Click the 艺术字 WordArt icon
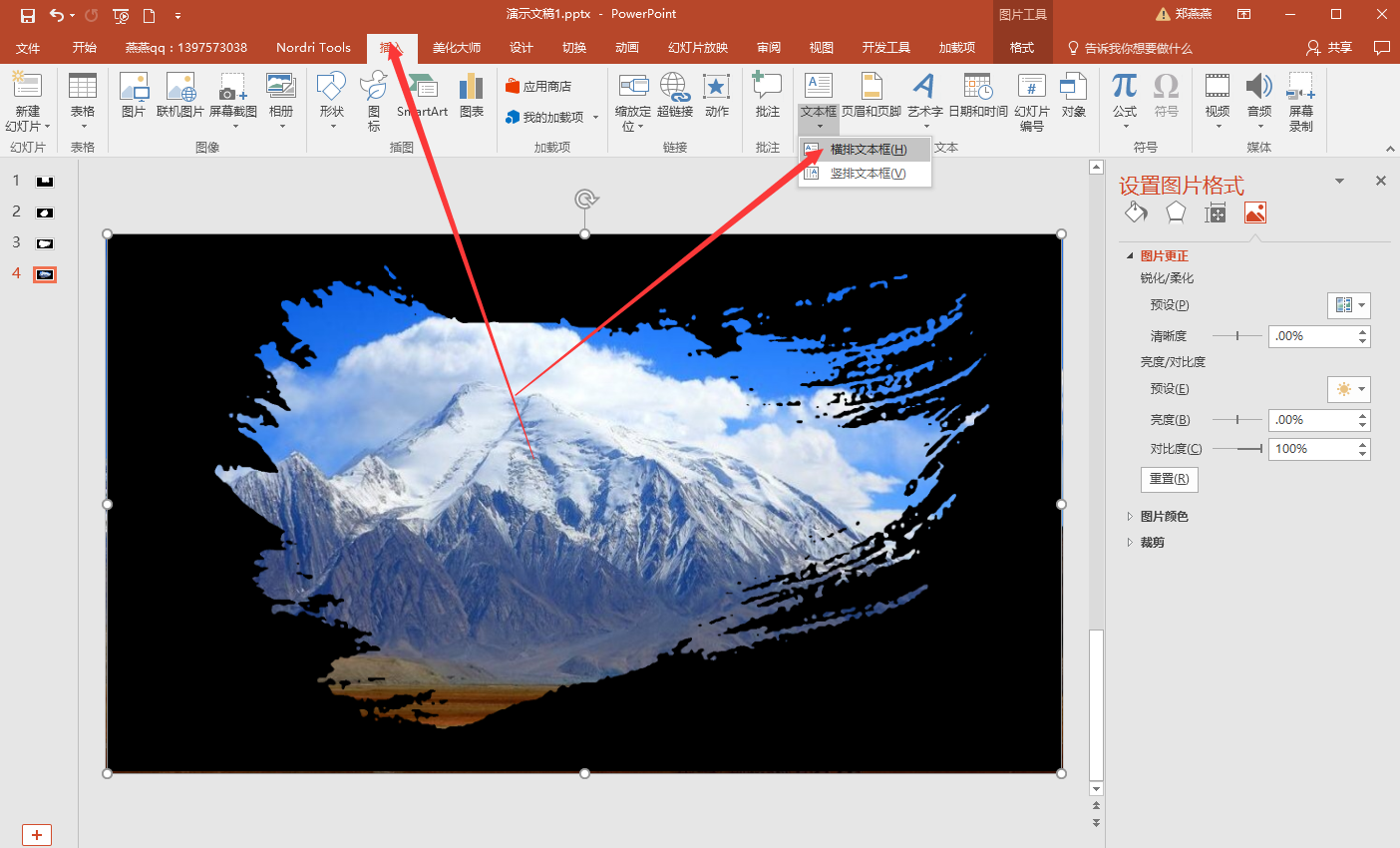The image size is (1400, 848). tap(924, 95)
